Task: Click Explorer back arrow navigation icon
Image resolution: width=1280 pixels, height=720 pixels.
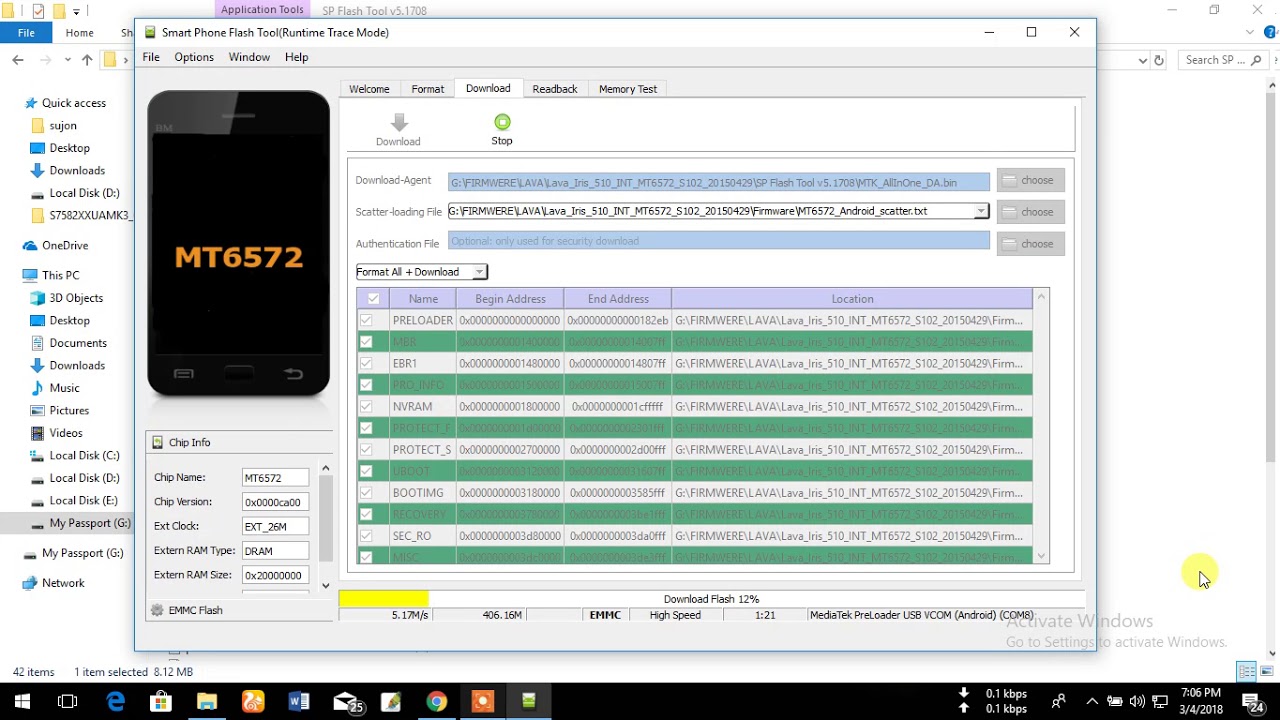Action: point(18,60)
